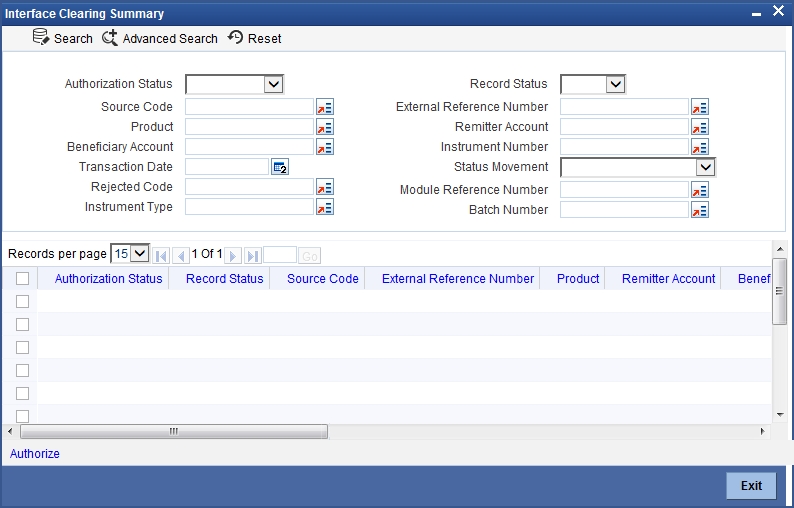Open lookup list for Module Reference Number

(x=699, y=190)
